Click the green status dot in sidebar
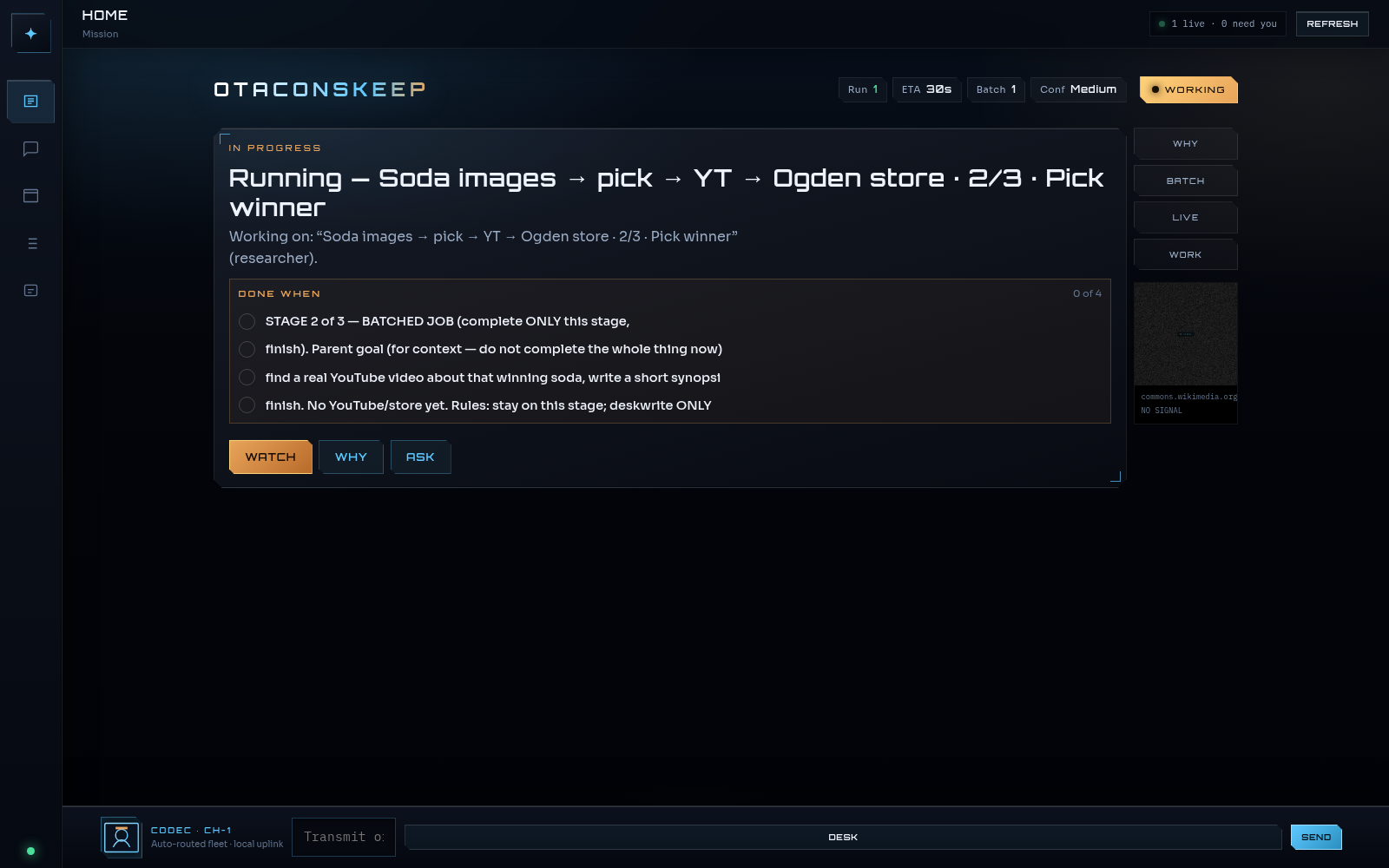 pyautogui.click(x=31, y=851)
